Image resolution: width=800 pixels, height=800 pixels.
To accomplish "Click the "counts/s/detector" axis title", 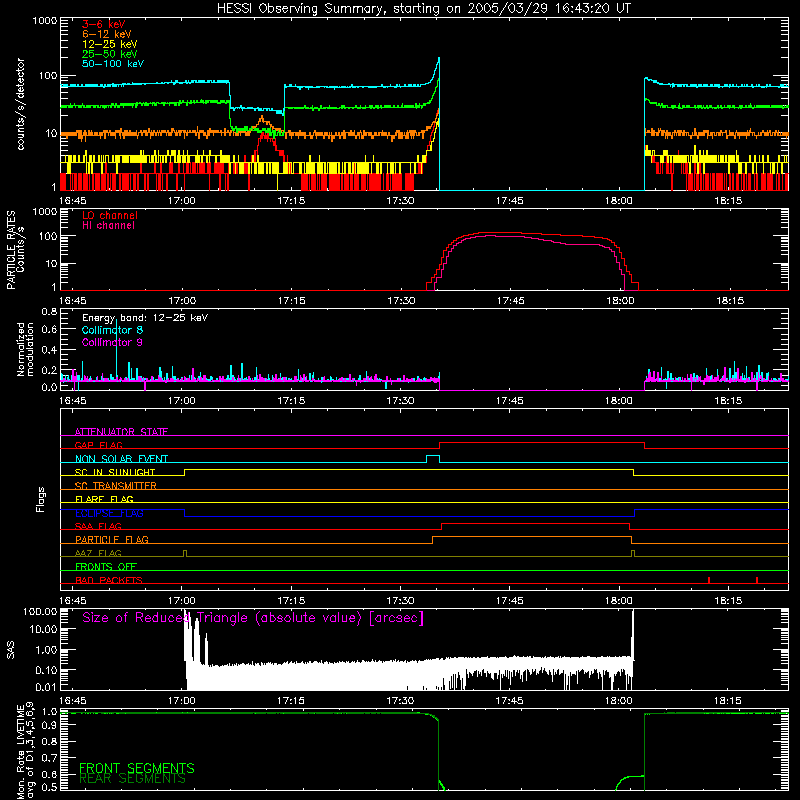I will pyautogui.click(x=21, y=104).
